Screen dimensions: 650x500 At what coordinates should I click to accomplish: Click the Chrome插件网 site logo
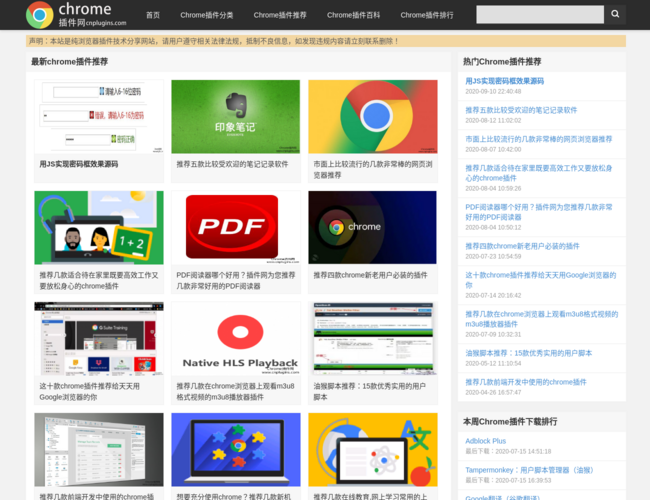tap(77, 15)
